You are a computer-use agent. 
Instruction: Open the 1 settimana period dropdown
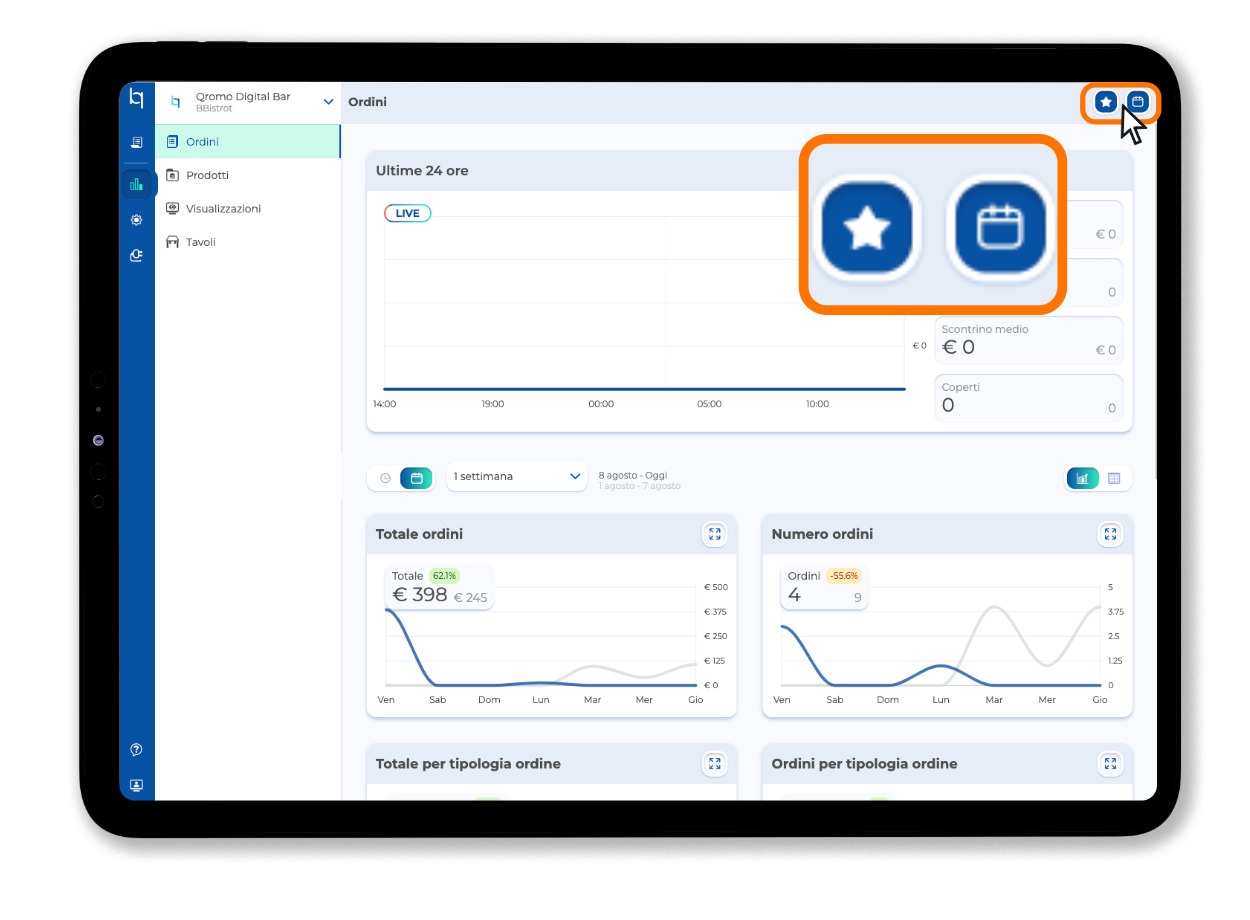pos(517,477)
